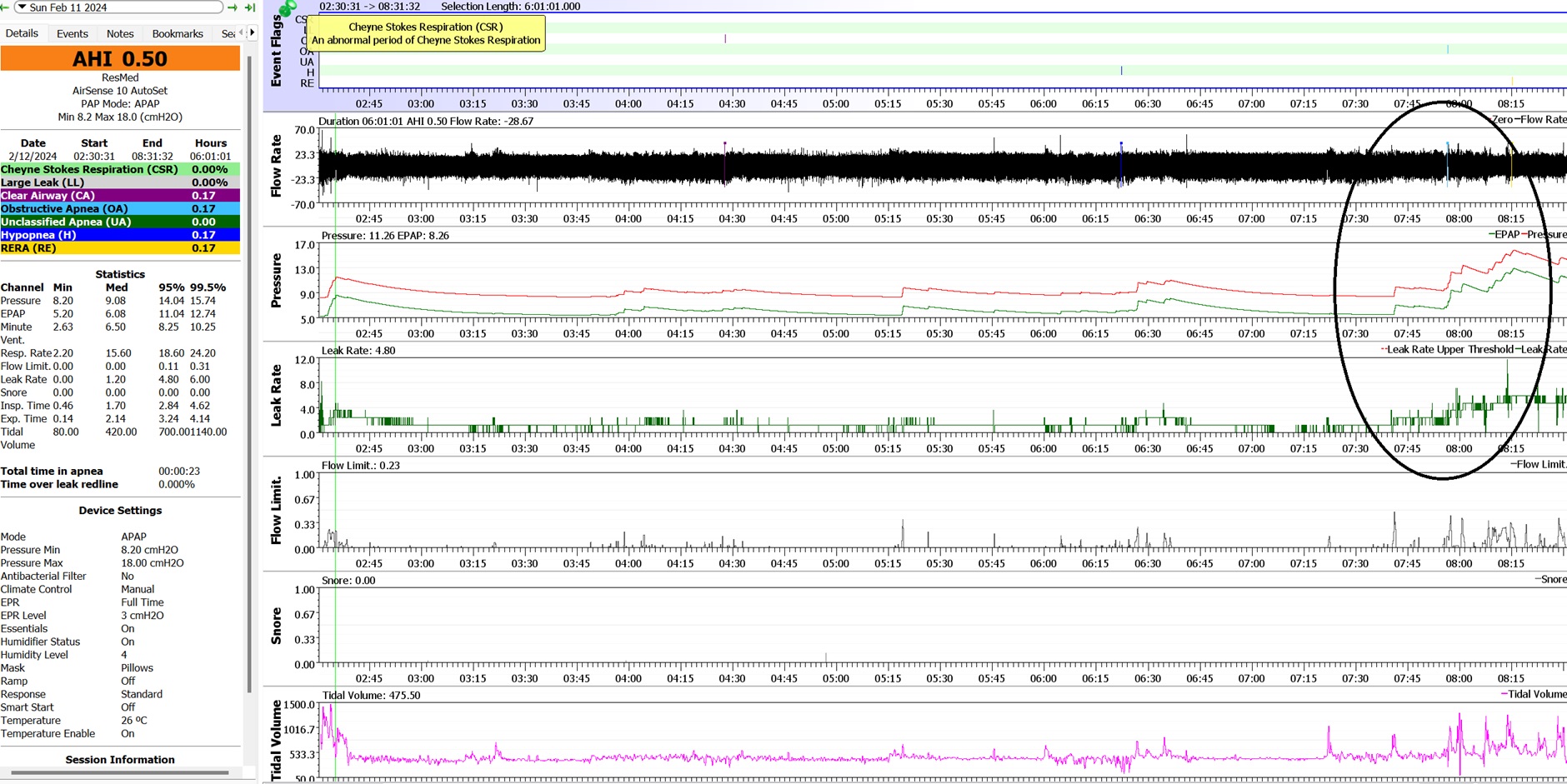Click the Event Flags graph title
The height and width of the screenshot is (784, 1567).
pos(276,52)
